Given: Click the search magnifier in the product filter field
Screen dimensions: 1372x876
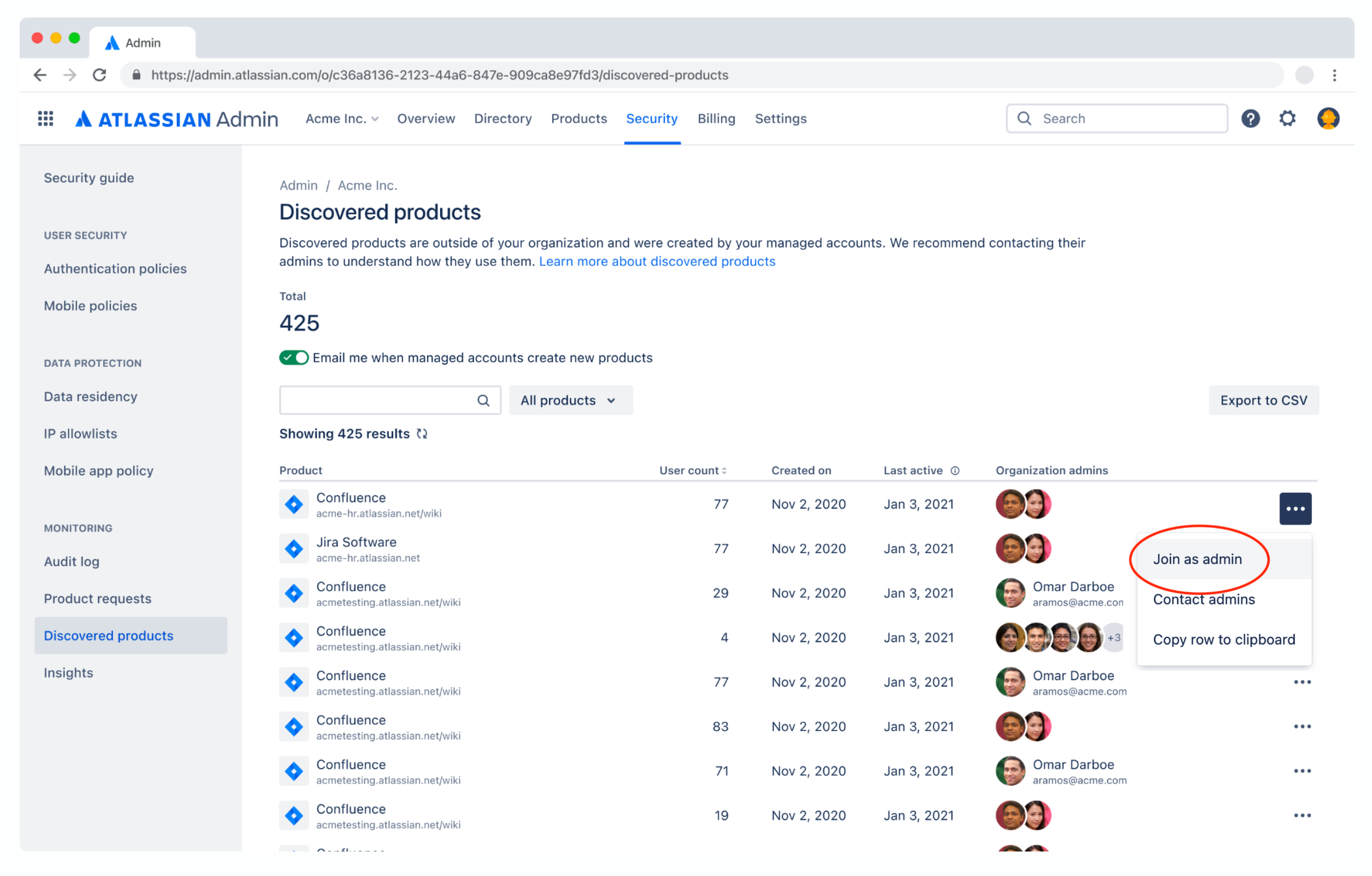Looking at the screenshot, I should pos(483,400).
